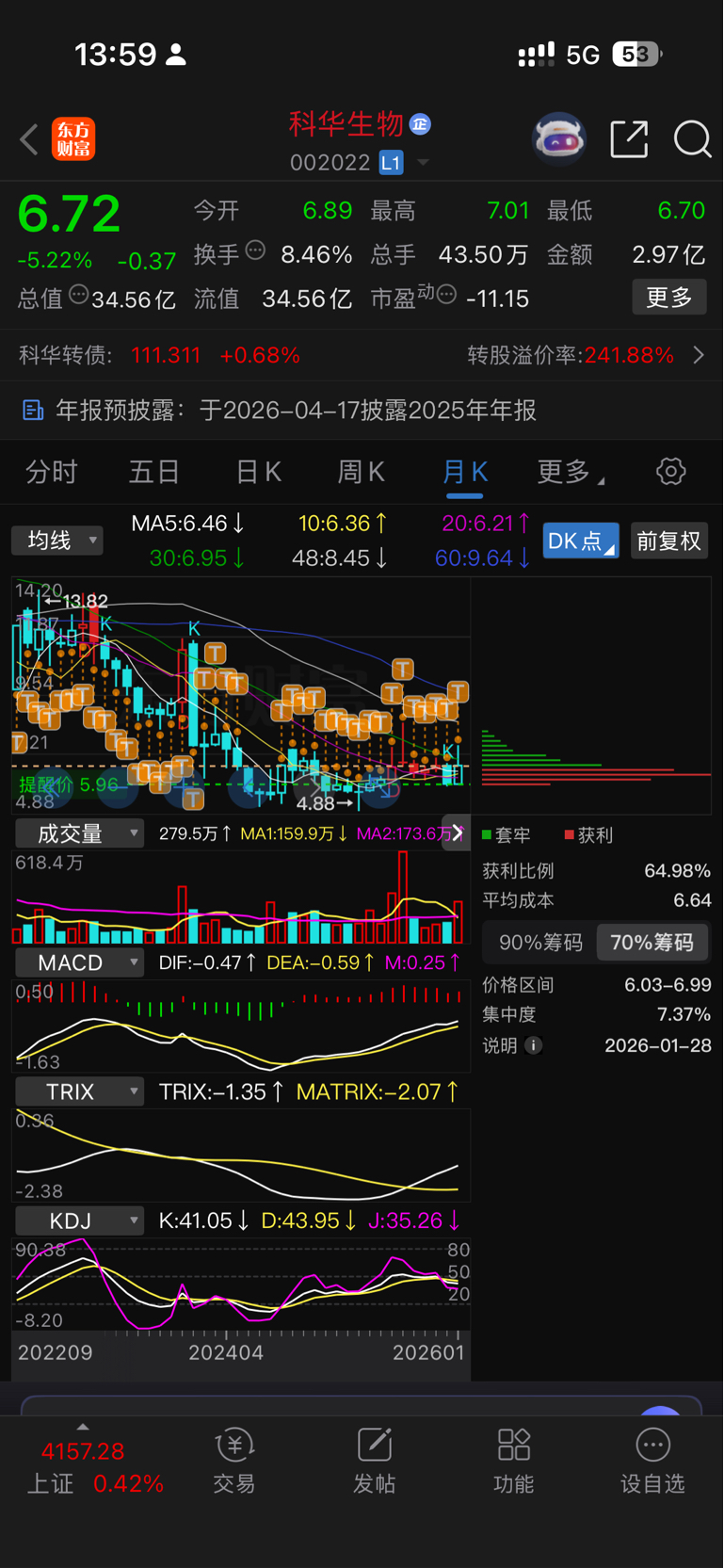Screen dimensions: 724x1568
Task: Tap the MA5:6.46 moving average label
Action: [x=188, y=523]
